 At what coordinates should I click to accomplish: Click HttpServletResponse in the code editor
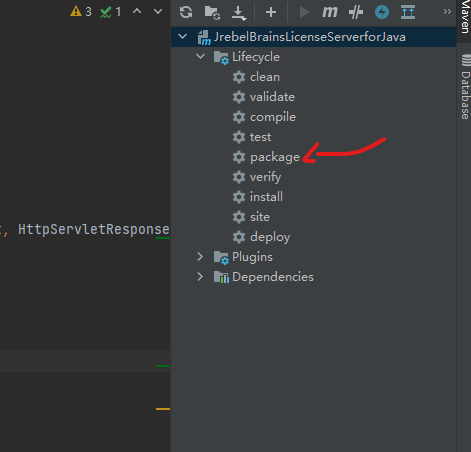coord(94,229)
